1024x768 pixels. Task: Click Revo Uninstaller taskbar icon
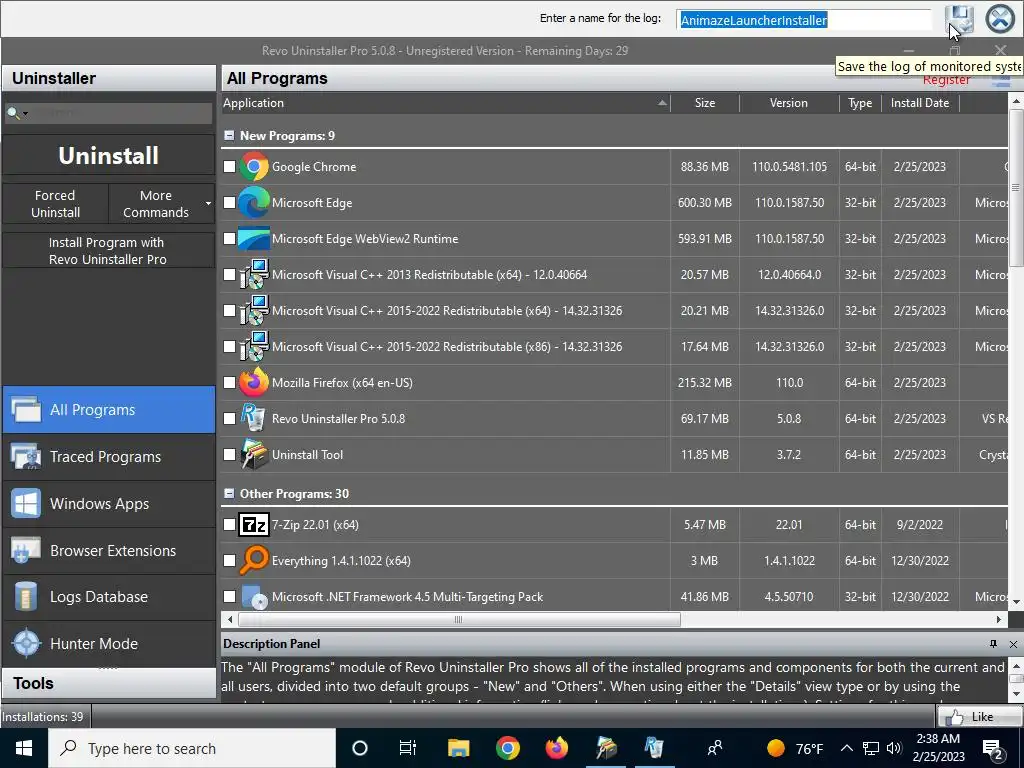(x=654, y=748)
